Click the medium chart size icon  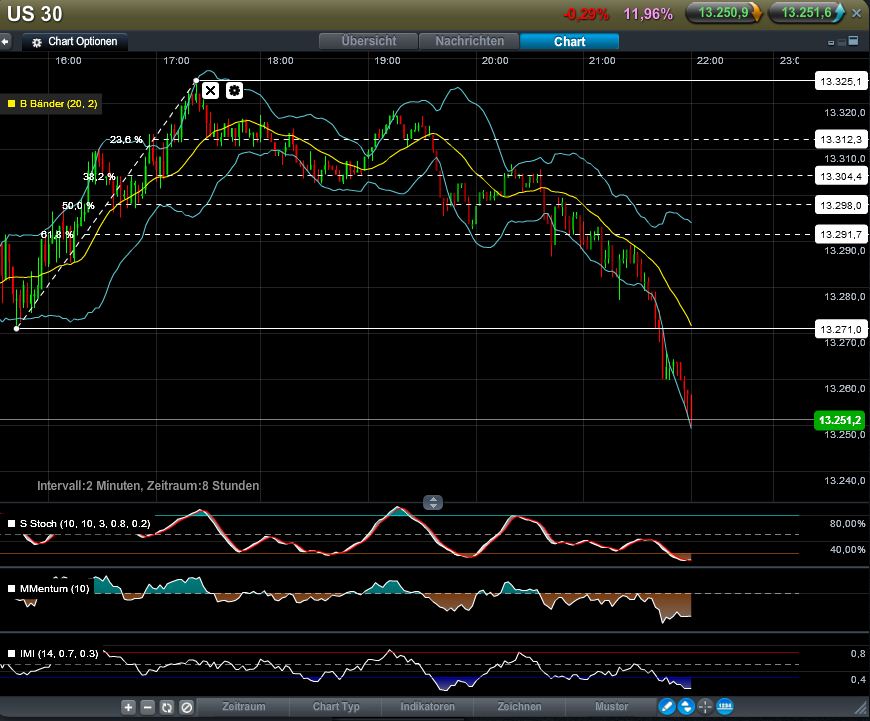(x=842, y=41)
